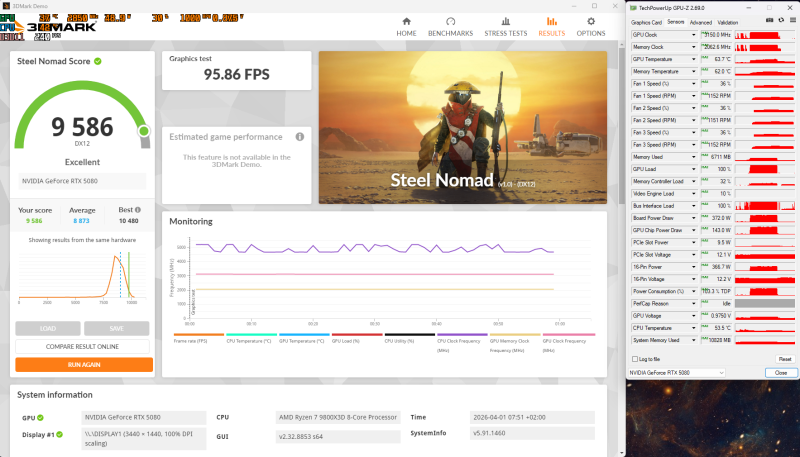
Task: Open the GPU Load sensor dropdown
Action: tap(693, 169)
